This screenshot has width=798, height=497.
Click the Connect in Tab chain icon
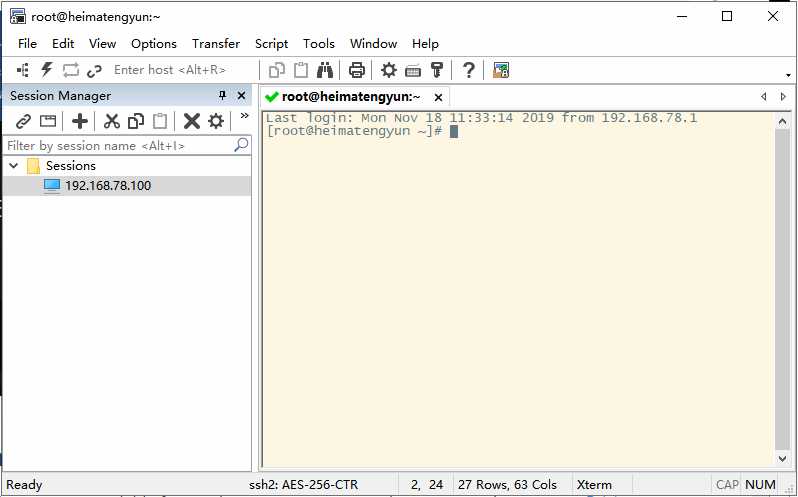coord(94,71)
